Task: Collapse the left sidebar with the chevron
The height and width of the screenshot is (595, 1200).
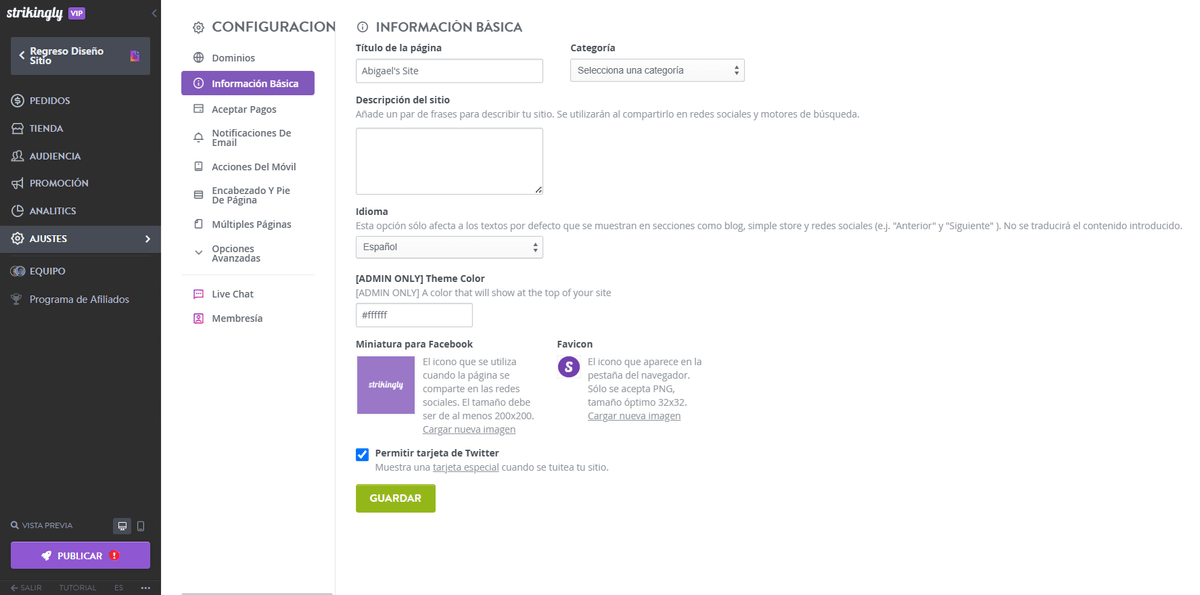Action: pyautogui.click(x=153, y=13)
